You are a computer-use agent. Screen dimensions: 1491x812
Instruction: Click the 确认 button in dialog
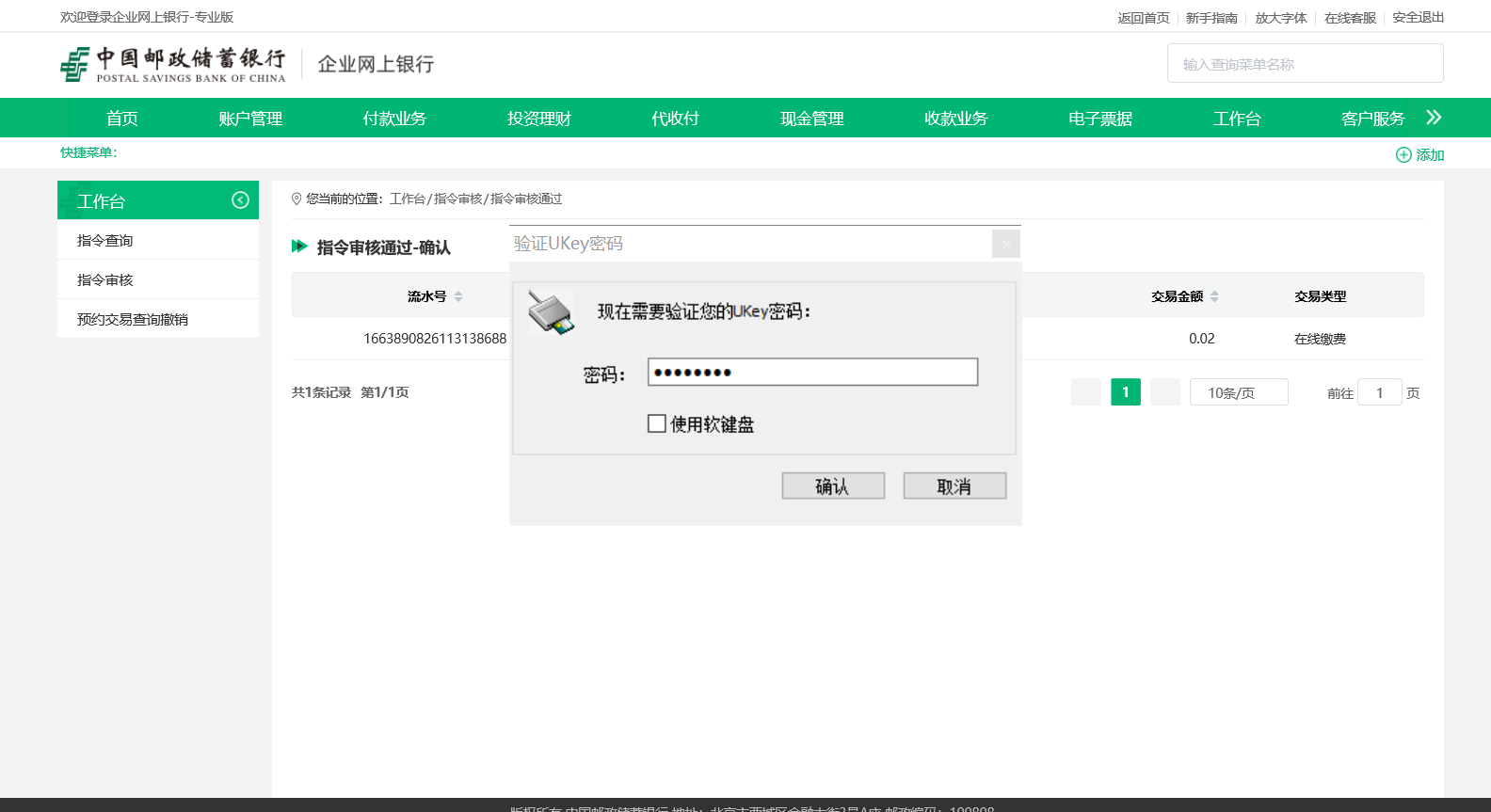[833, 486]
